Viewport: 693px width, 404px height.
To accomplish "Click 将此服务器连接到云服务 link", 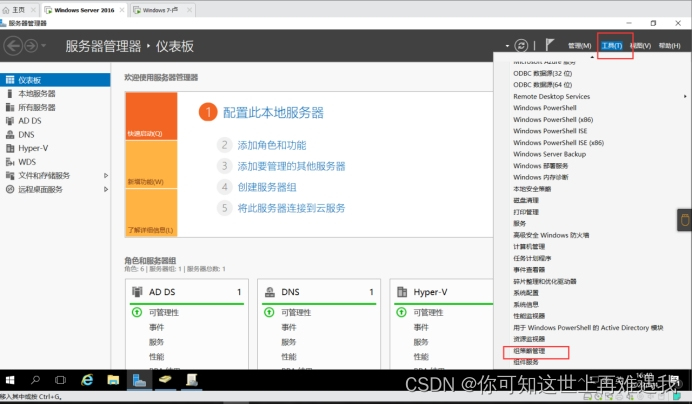I will click(x=291, y=208).
